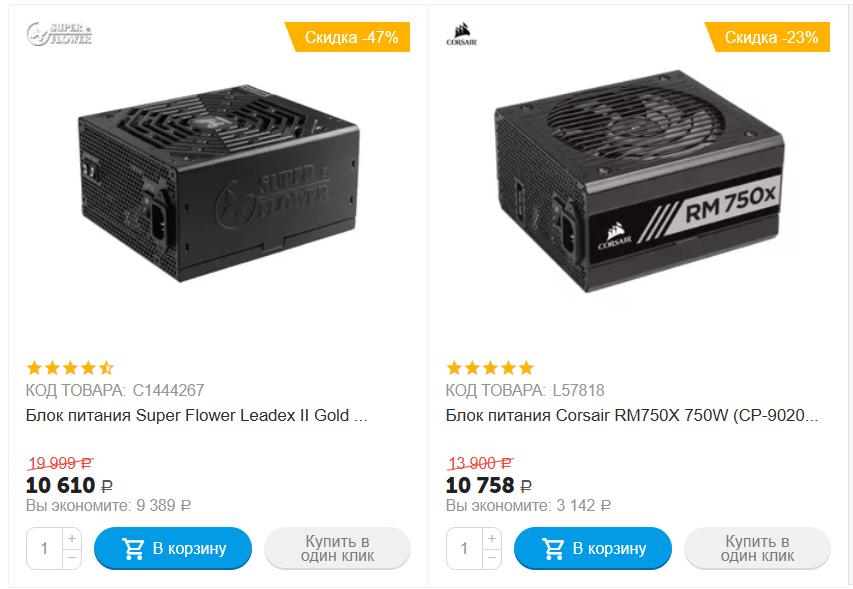Click the Corsair RM750x product image
Screen dimensions: 853x589
(x=638, y=190)
